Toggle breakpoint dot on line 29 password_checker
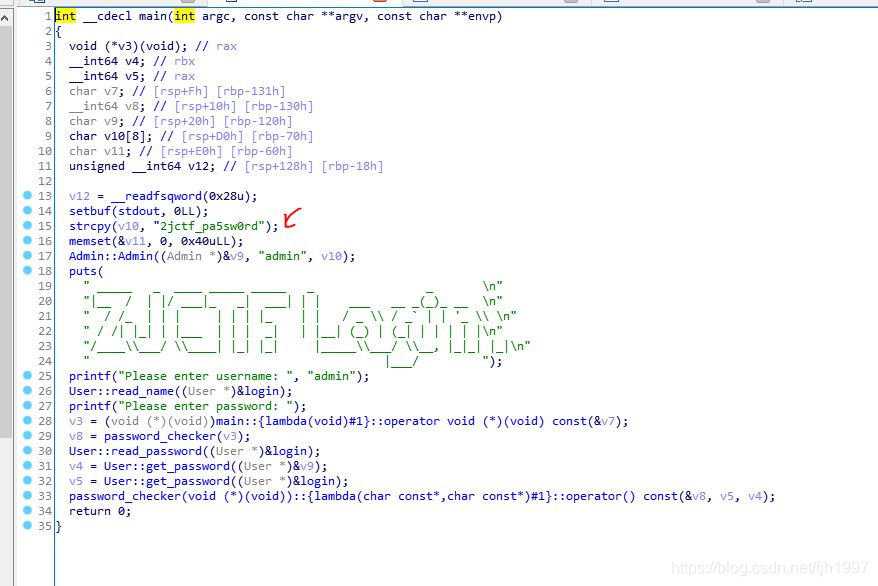 [27, 435]
